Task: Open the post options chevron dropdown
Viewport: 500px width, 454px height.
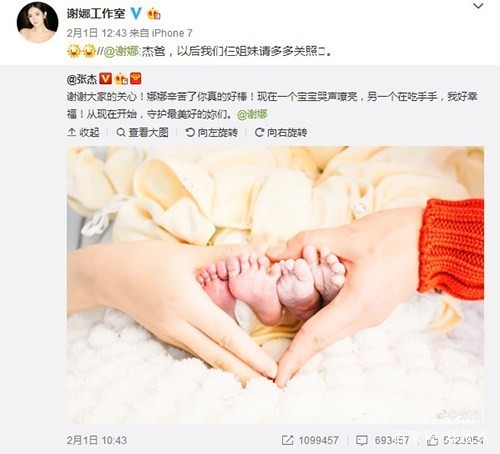Action: click(478, 6)
